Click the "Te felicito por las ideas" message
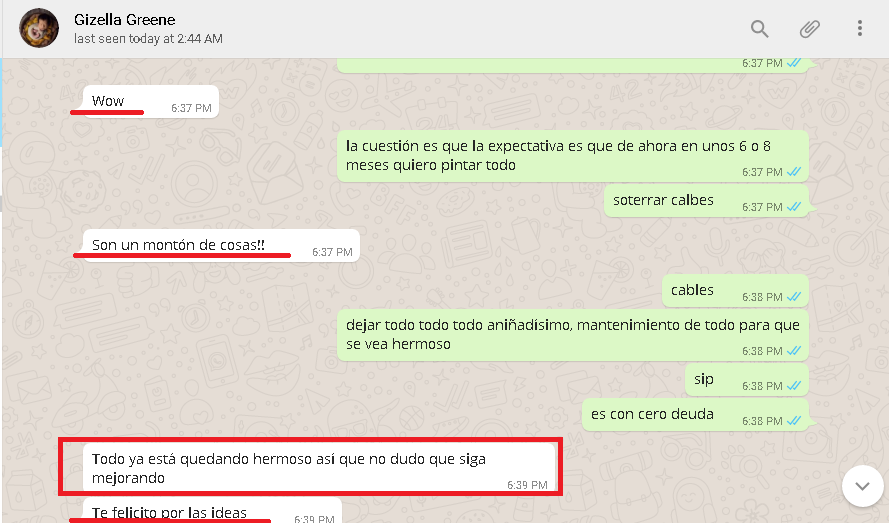 point(212,511)
